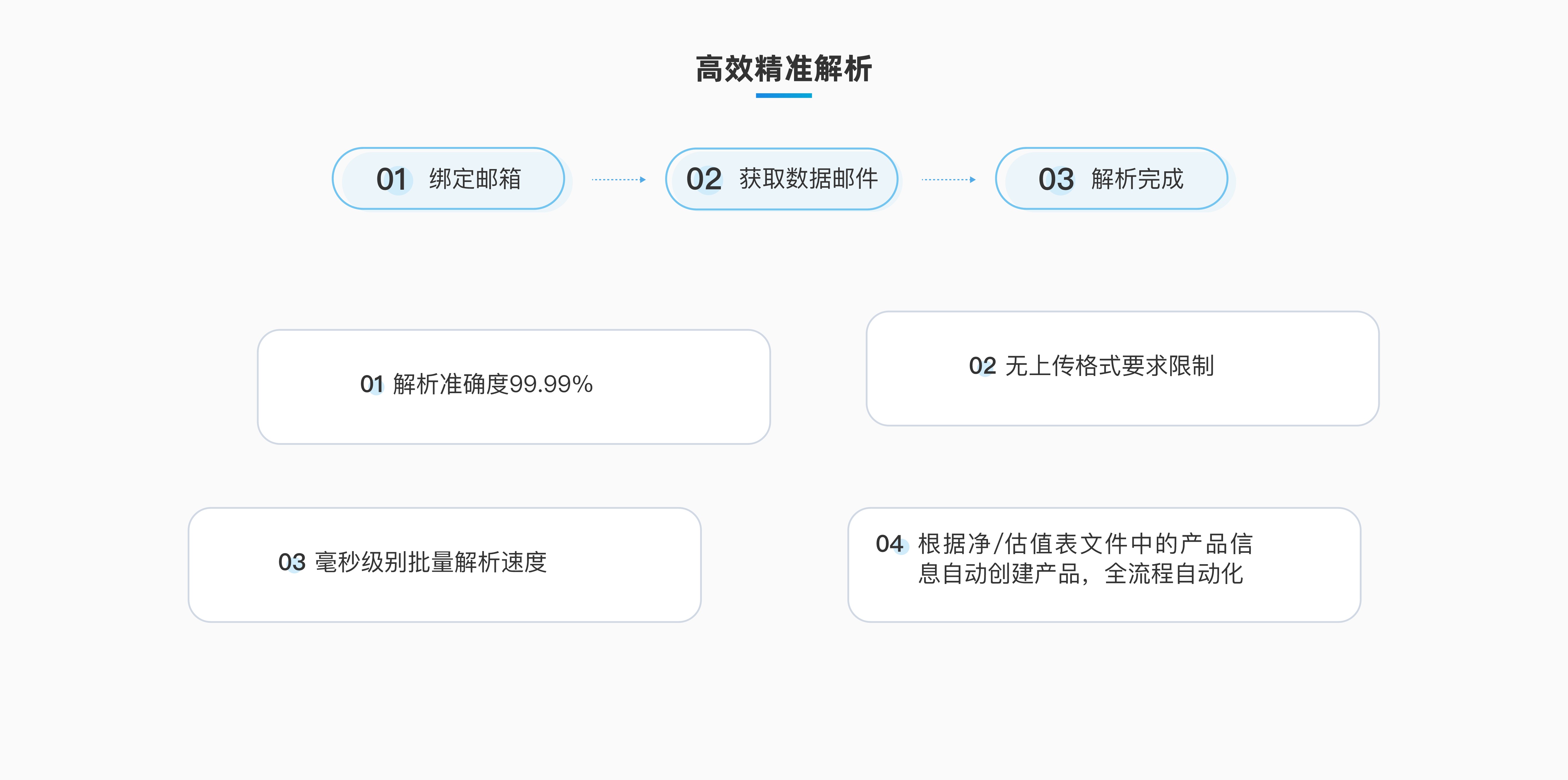This screenshot has width=1568, height=780.
Task: Open the 毫秒级别批量解析速度 card
Action: (x=444, y=564)
